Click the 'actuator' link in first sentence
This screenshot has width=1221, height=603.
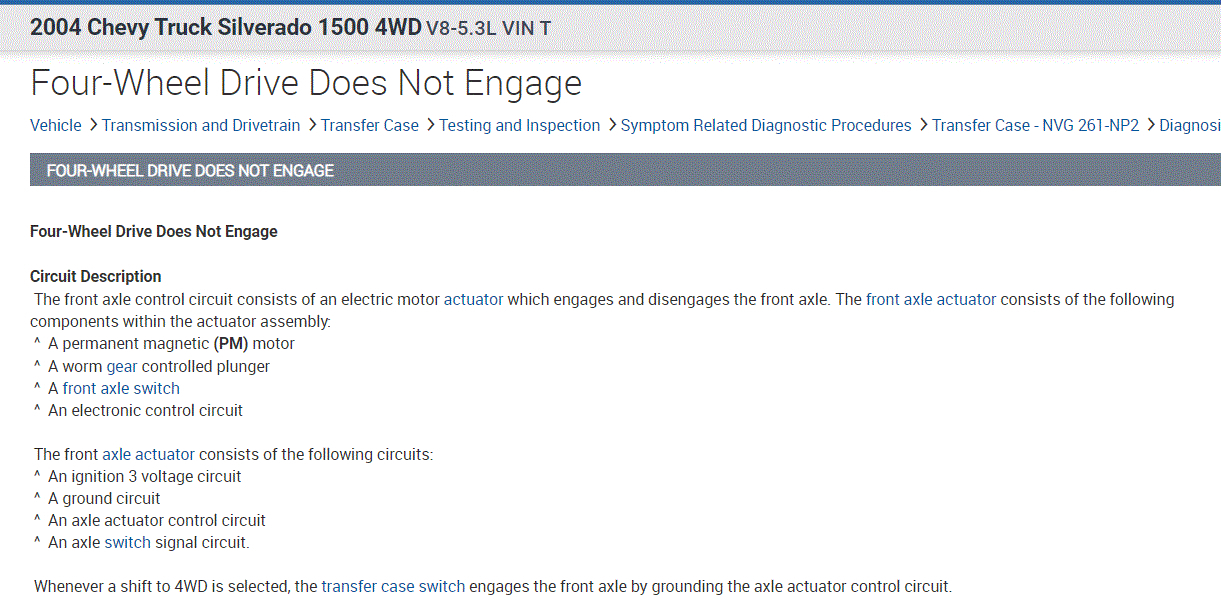(473, 299)
